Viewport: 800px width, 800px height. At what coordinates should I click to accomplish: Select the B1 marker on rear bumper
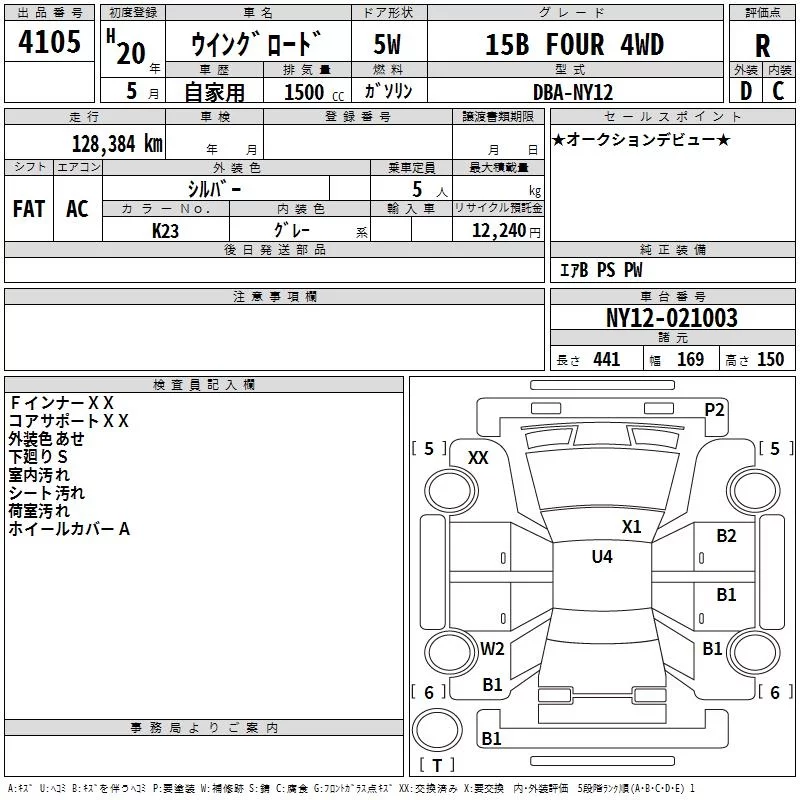[491, 738]
